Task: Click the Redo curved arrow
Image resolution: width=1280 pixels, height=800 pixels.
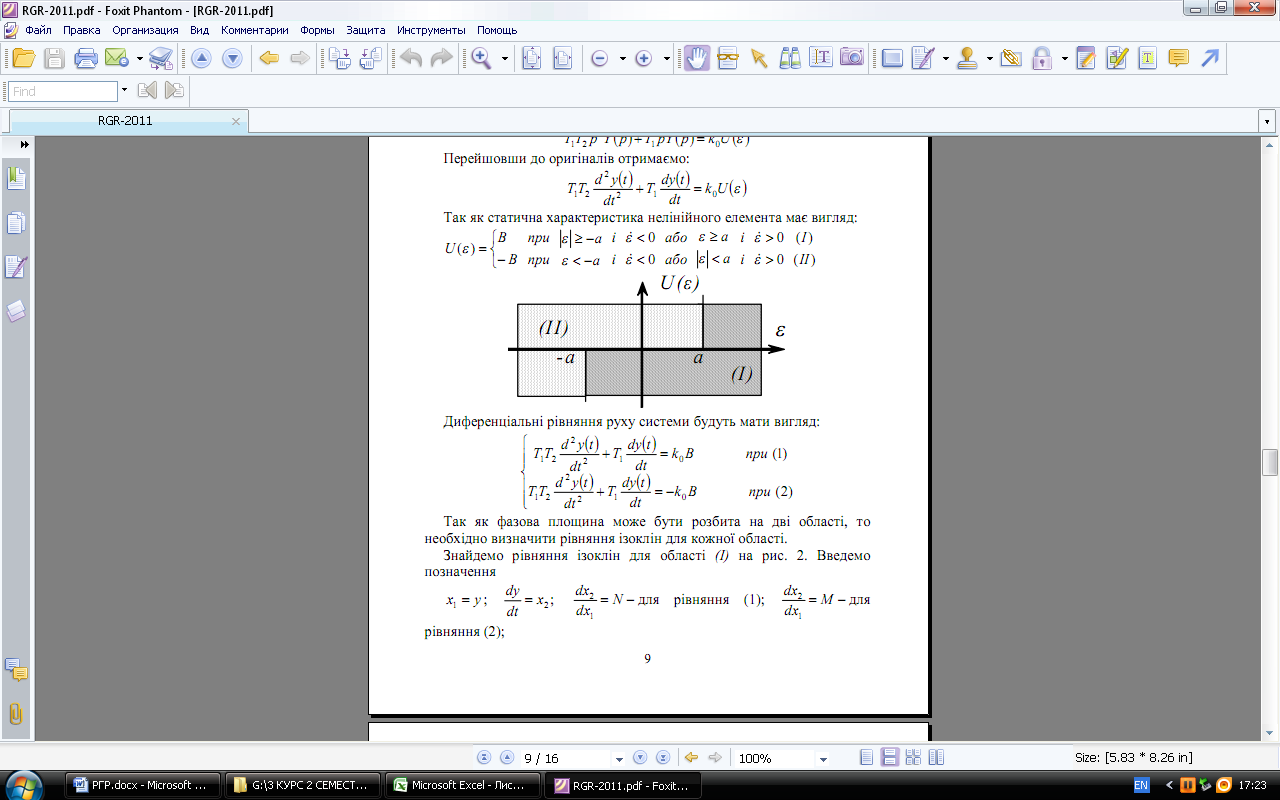Action: tap(441, 58)
